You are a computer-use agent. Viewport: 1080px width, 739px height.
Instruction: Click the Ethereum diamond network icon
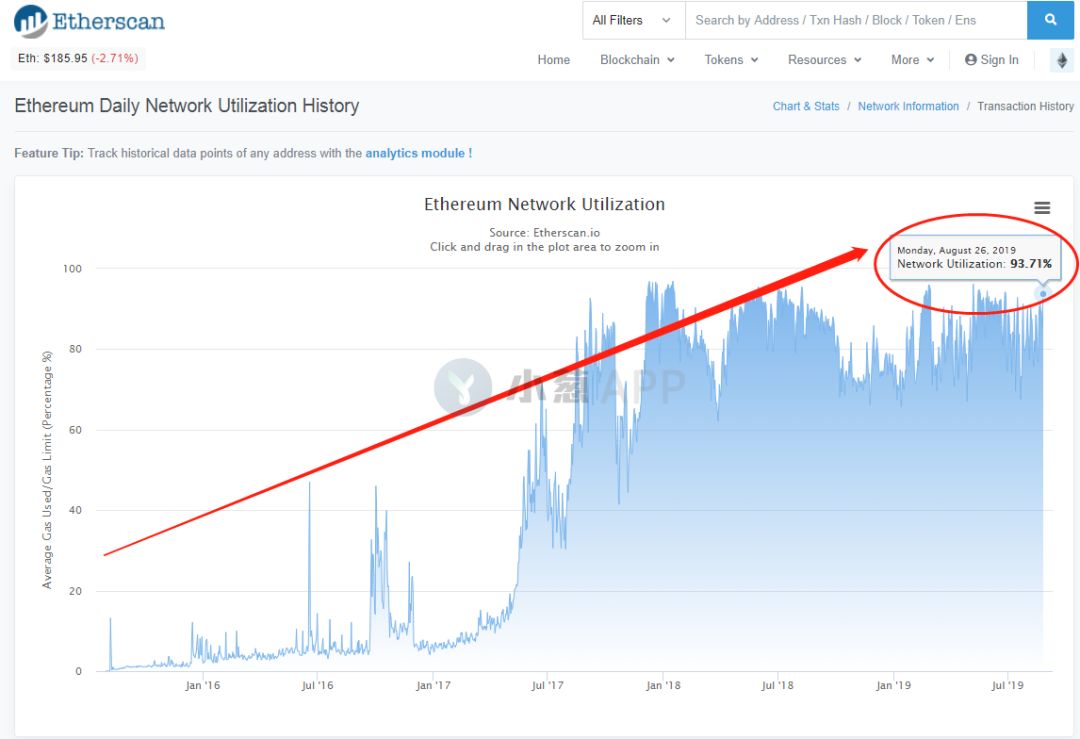[1061, 60]
